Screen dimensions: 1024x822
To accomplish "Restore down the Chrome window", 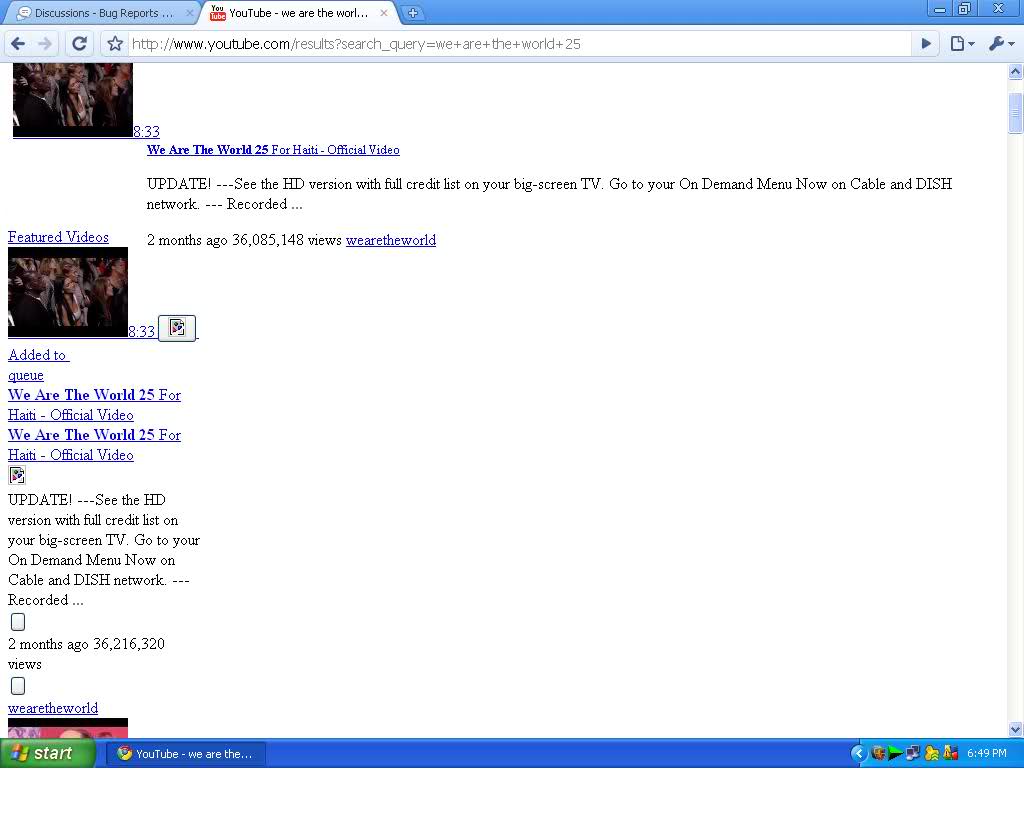I will (964, 8).
